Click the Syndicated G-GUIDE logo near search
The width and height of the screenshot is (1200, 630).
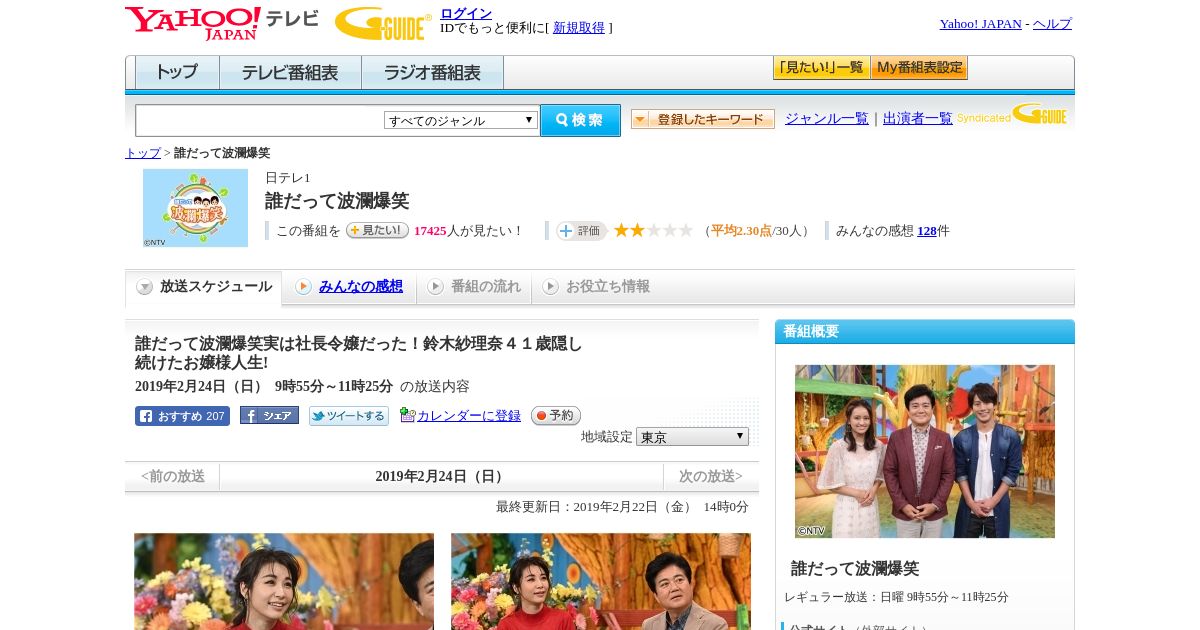coord(1011,114)
